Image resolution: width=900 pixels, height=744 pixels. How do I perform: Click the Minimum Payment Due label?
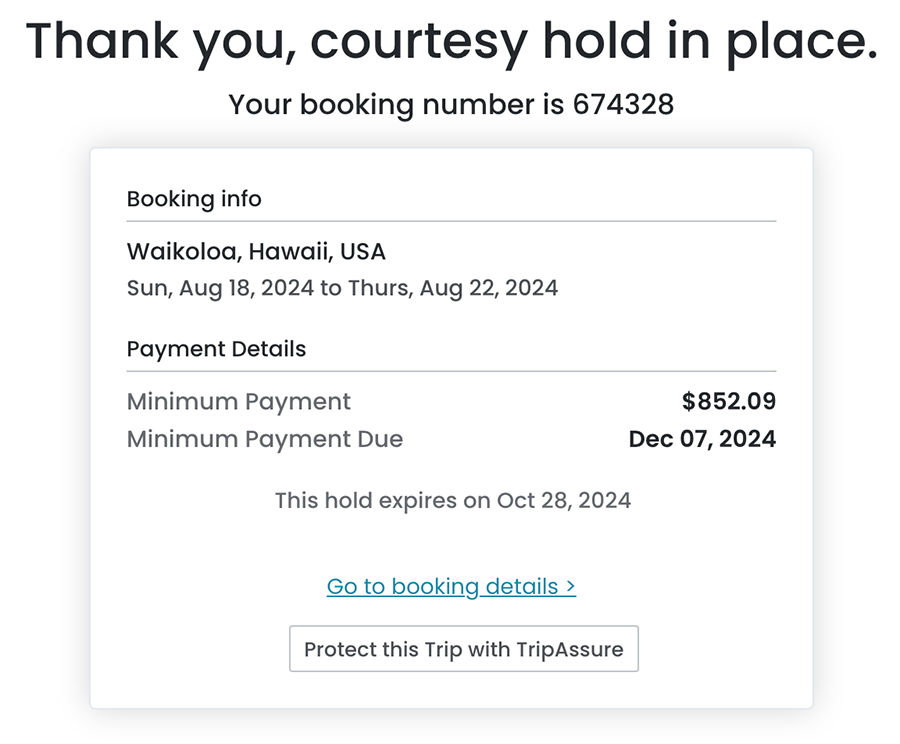pos(265,438)
